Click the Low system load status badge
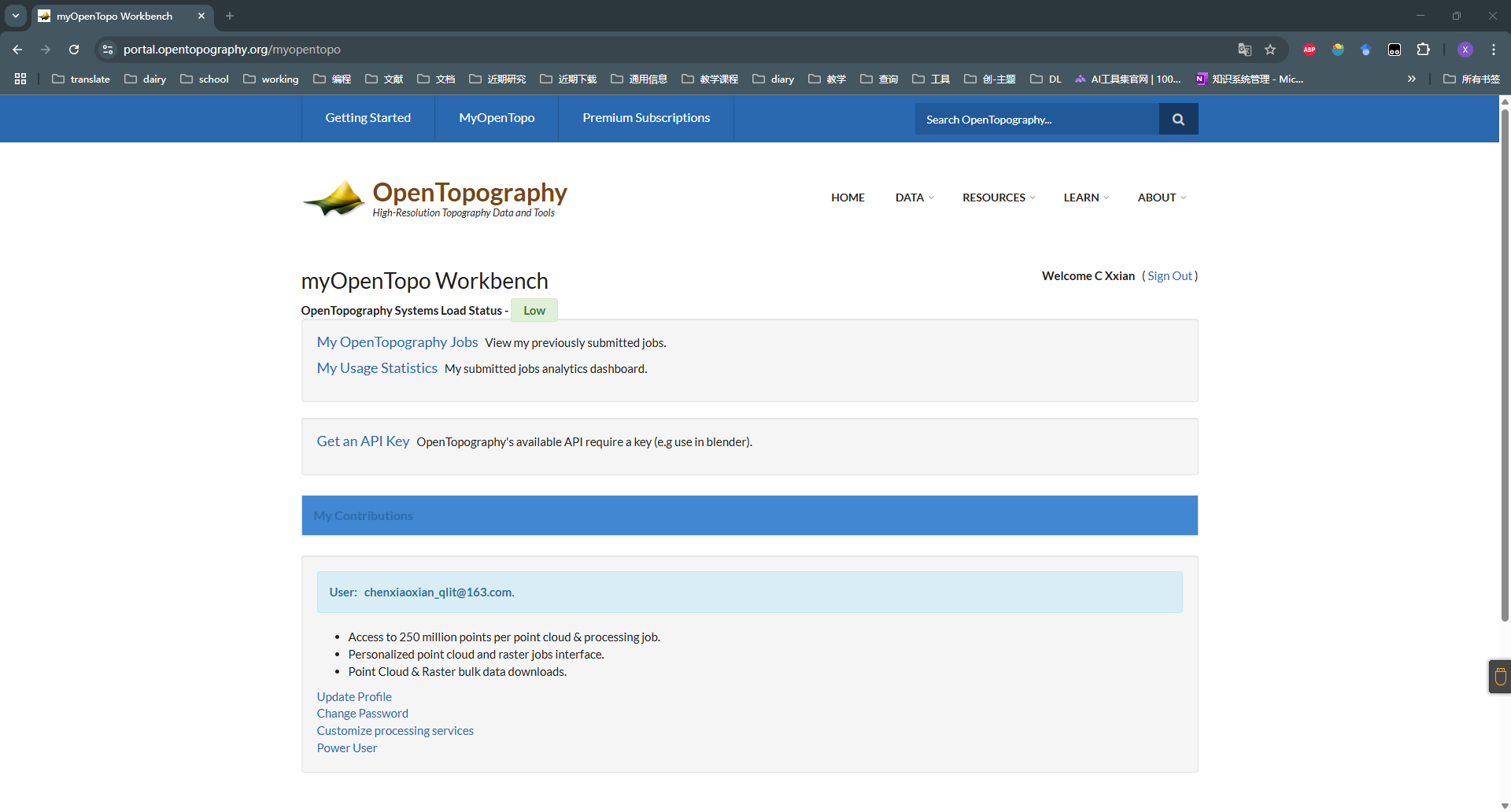 click(534, 310)
